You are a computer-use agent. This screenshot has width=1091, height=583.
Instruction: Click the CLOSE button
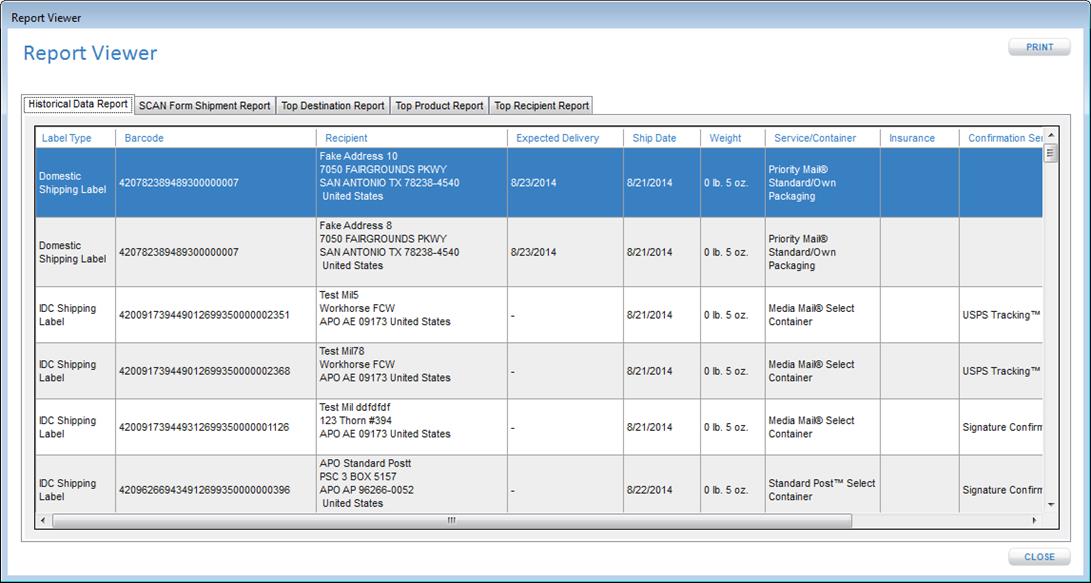pyautogui.click(x=1040, y=557)
